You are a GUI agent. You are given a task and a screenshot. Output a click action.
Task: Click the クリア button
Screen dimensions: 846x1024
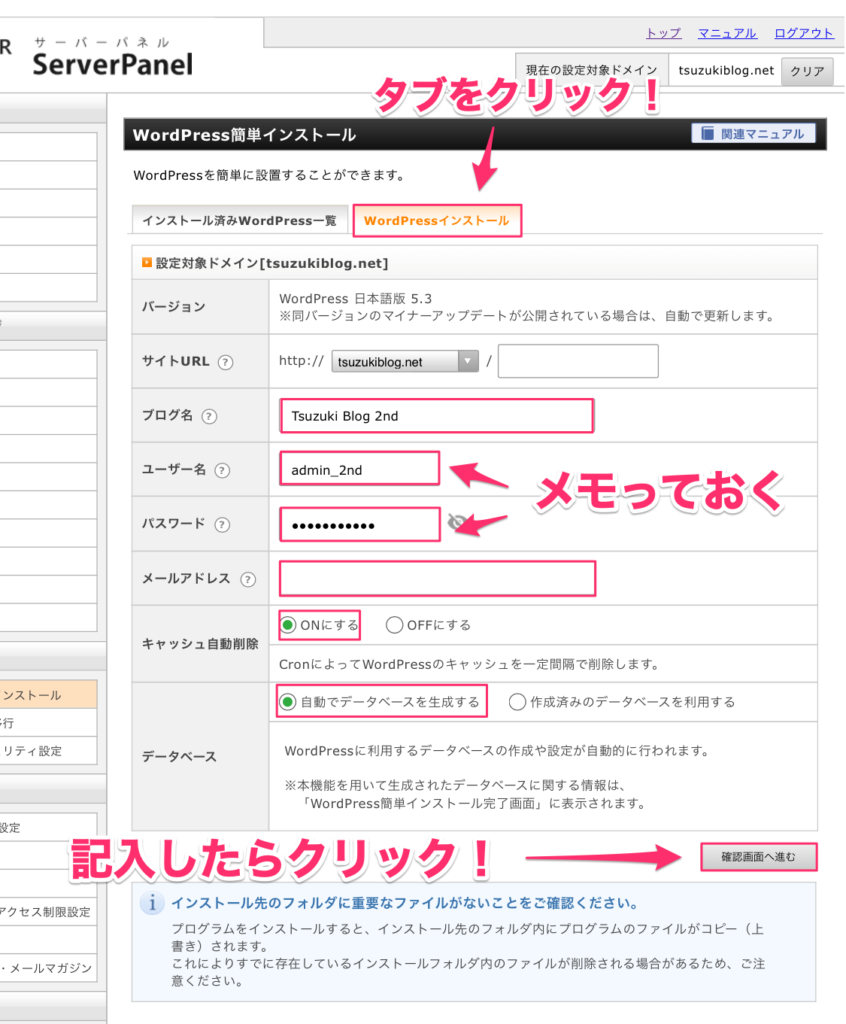[807, 71]
